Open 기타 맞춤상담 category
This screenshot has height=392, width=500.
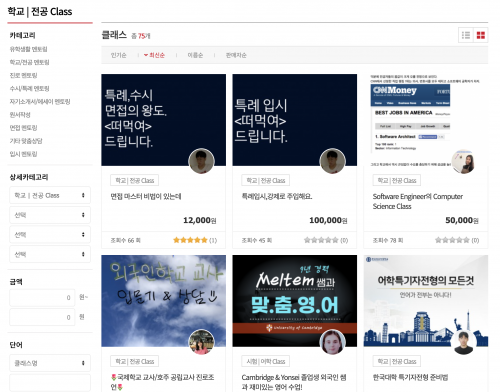[26, 141]
